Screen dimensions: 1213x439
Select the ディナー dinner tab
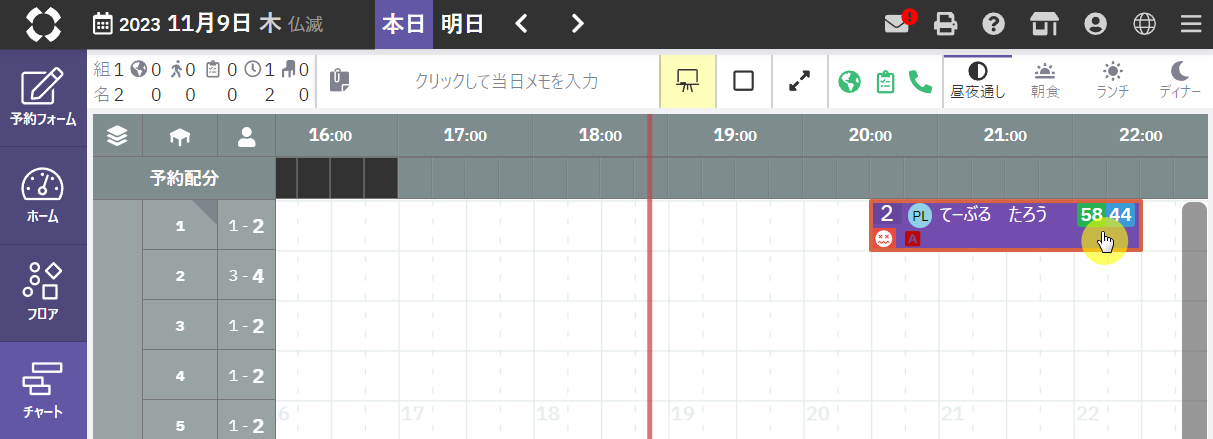click(1180, 81)
